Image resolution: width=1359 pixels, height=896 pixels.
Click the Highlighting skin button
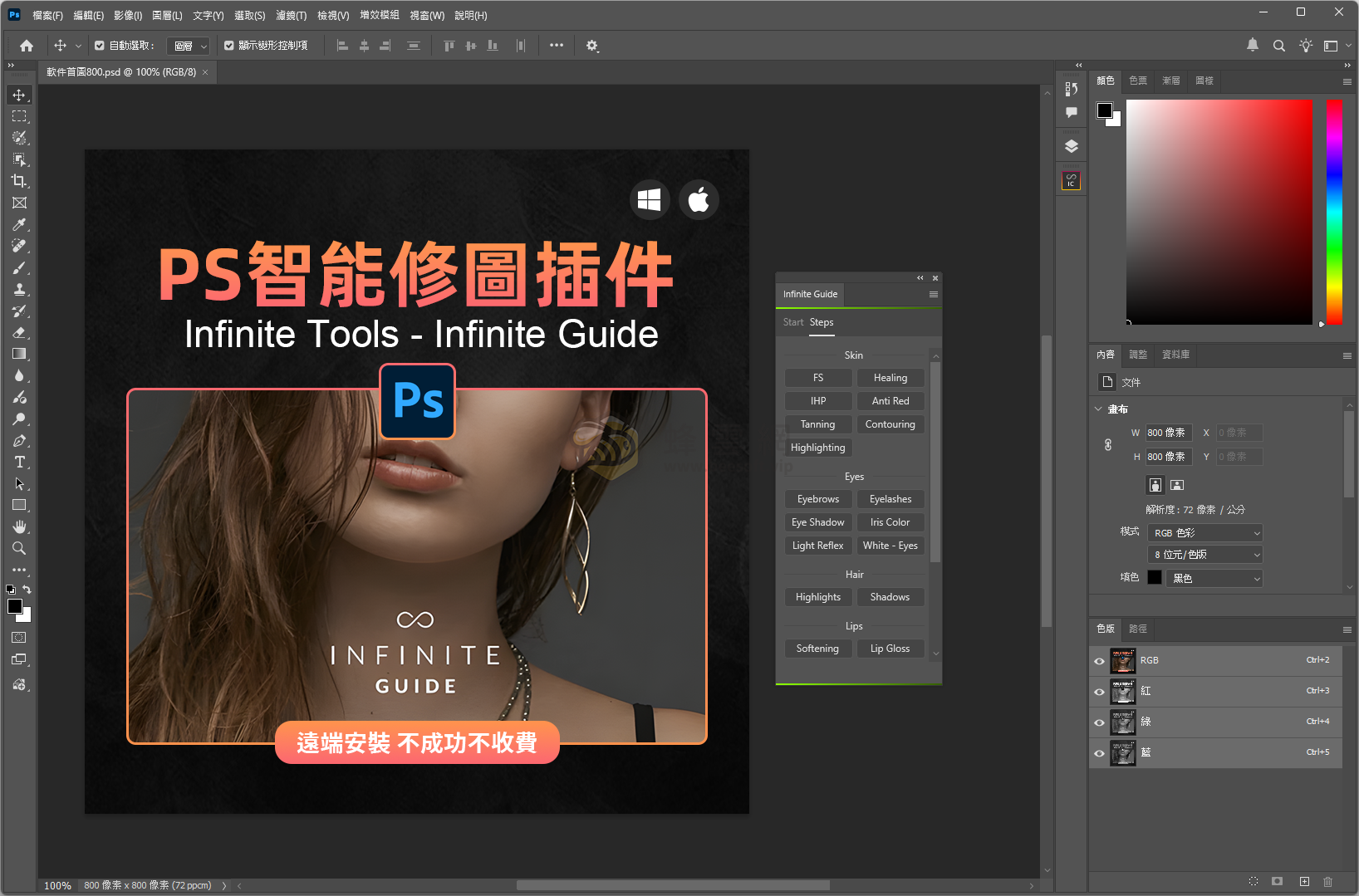[818, 448]
